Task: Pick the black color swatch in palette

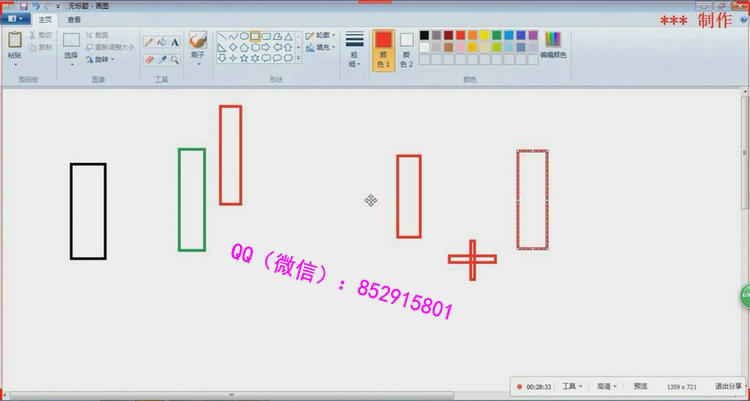Action: pyautogui.click(x=425, y=35)
